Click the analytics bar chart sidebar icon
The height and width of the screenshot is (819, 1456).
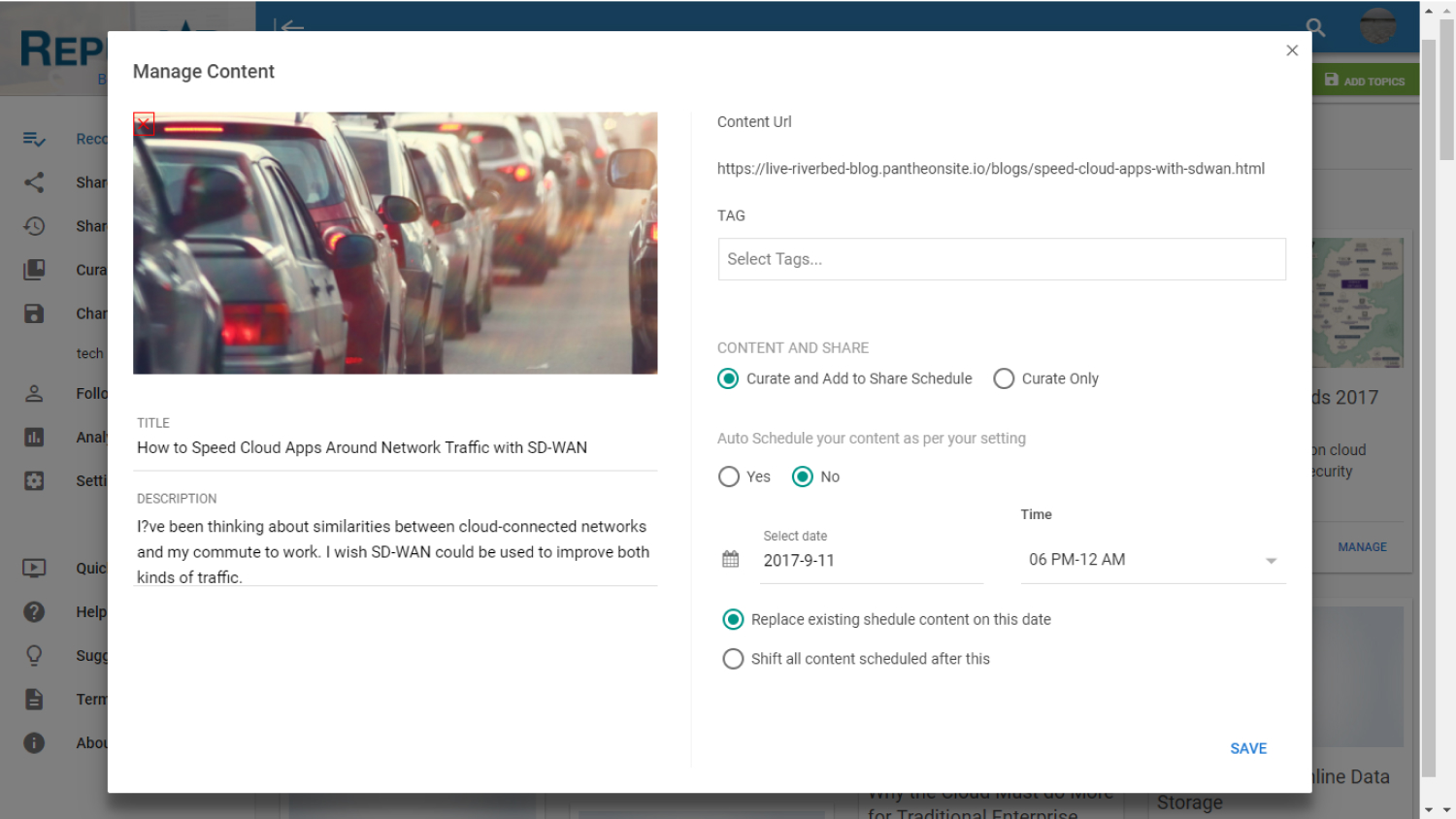(34, 437)
